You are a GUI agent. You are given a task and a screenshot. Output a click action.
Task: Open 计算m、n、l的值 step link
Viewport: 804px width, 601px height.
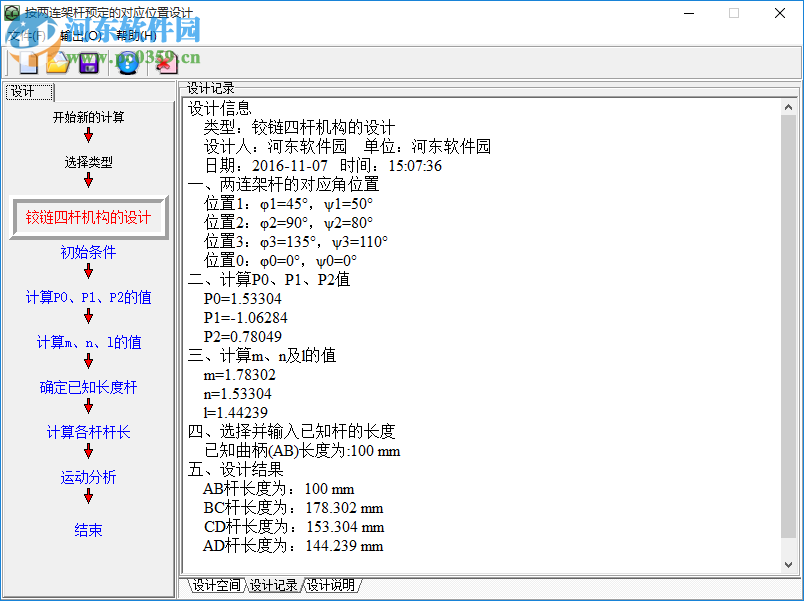pyautogui.click(x=88, y=343)
